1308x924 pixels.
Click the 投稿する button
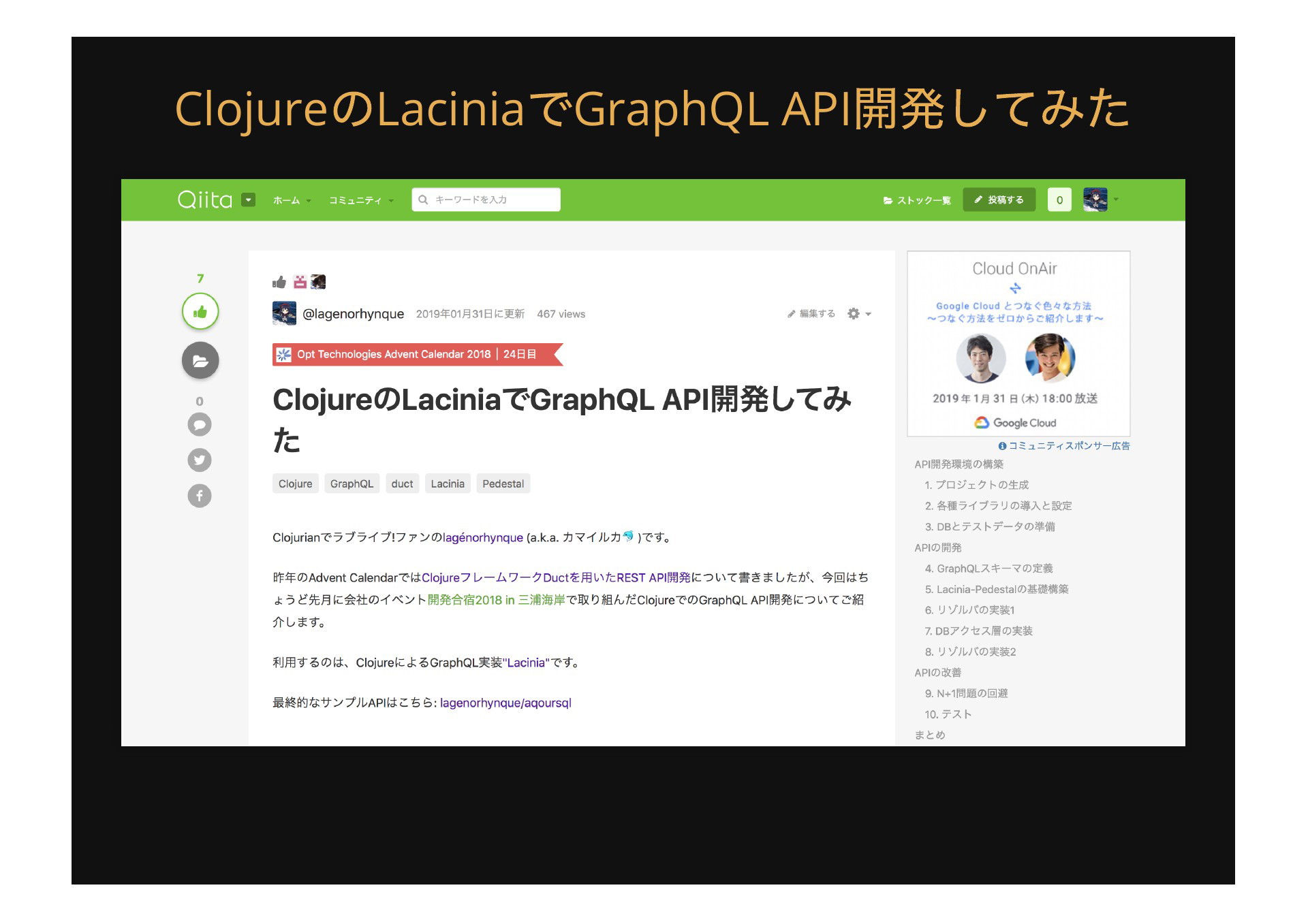coord(999,200)
